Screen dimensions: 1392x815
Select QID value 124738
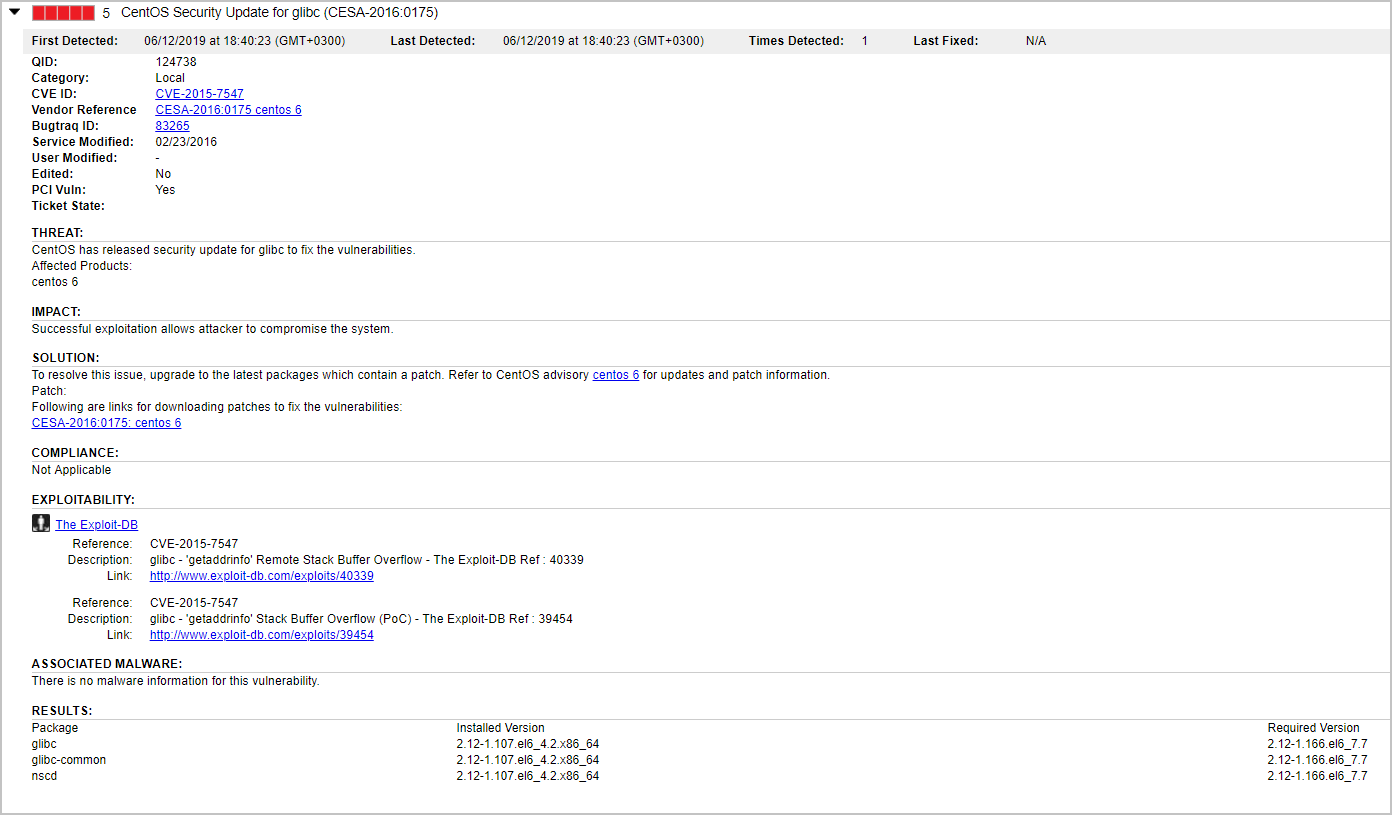click(176, 62)
